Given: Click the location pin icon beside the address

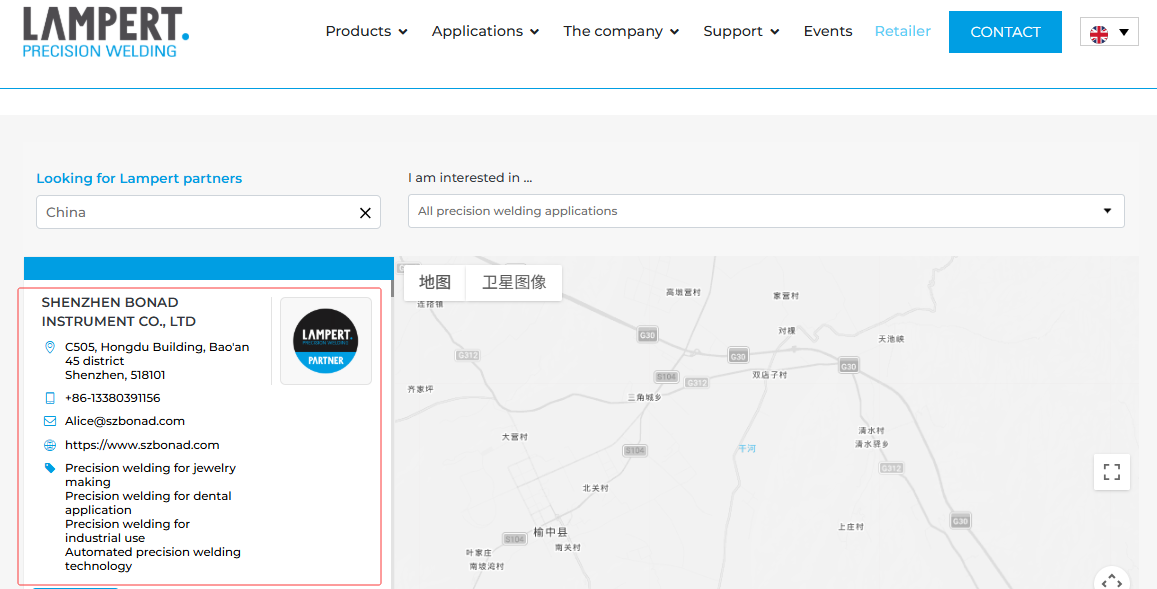Looking at the screenshot, I should pos(50,347).
